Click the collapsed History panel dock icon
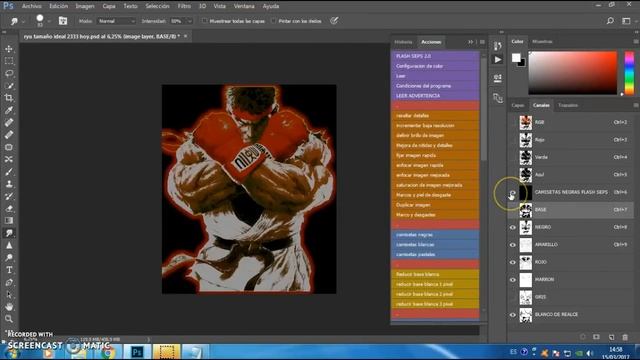 pos(498,46)
